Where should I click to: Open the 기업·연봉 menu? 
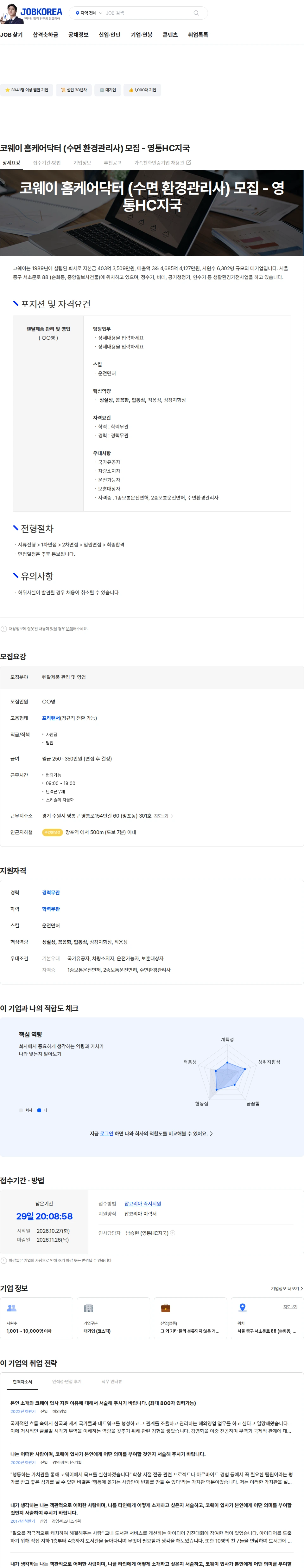142,35
